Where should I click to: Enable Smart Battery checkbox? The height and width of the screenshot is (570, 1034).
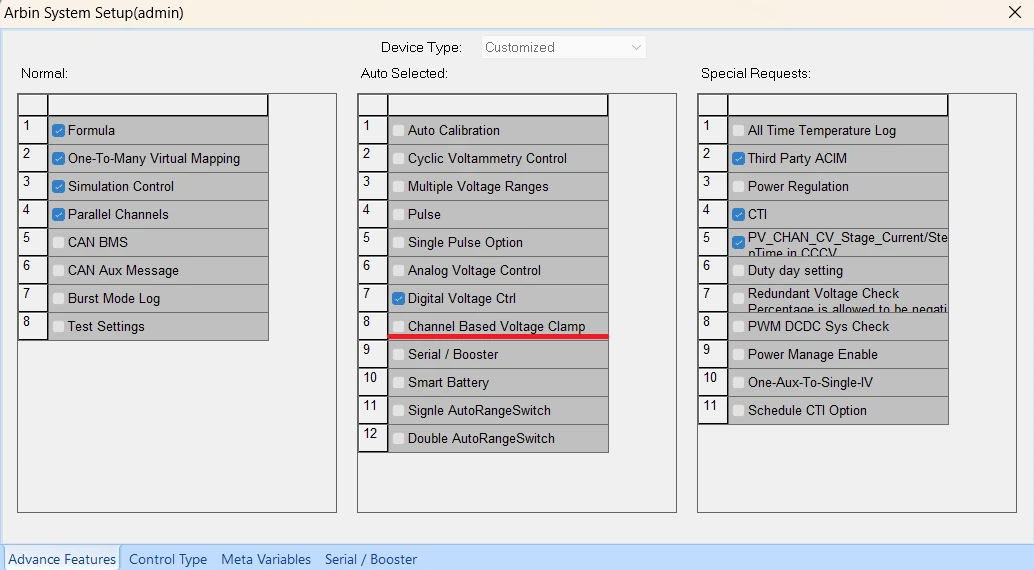398,382
